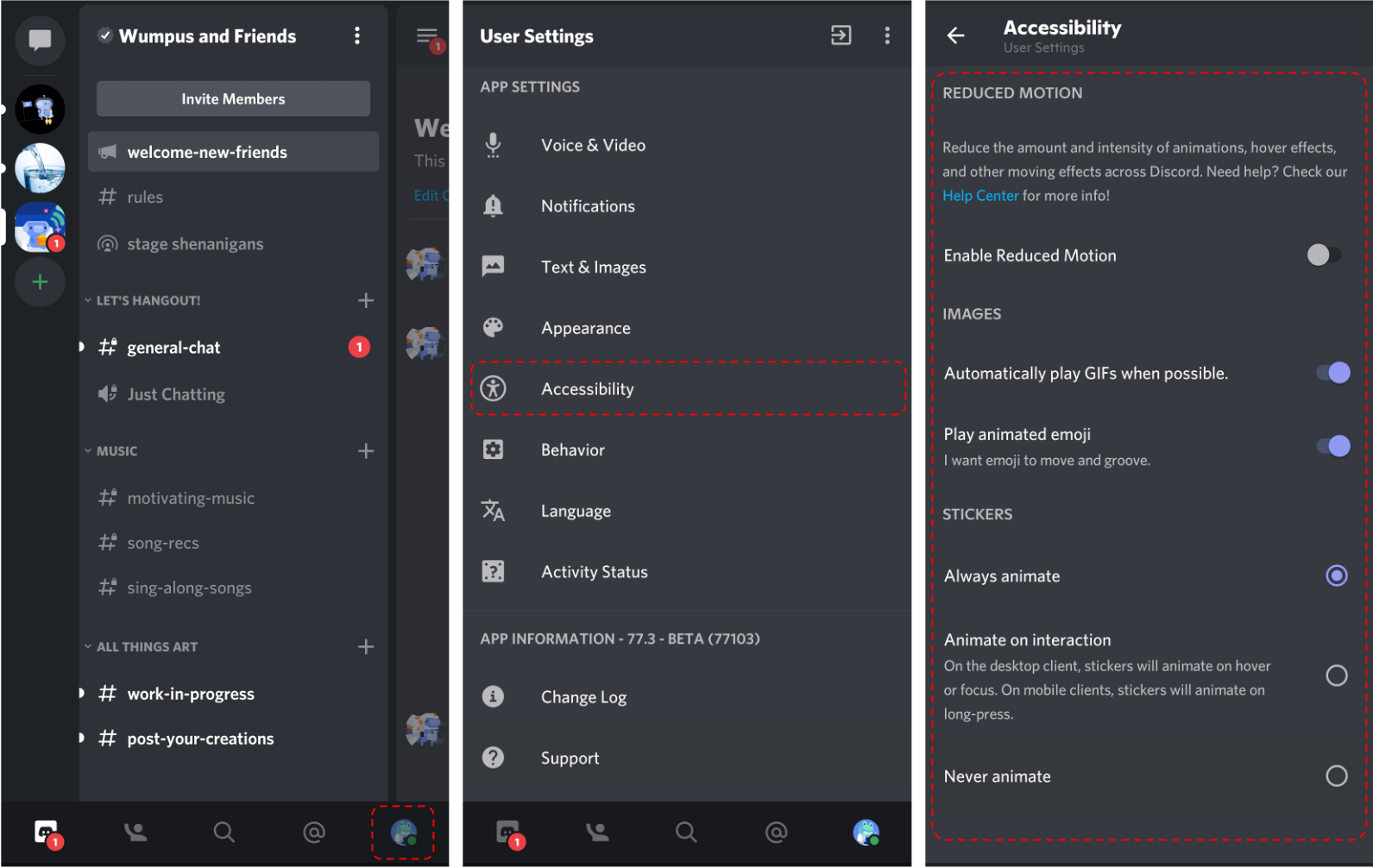Select Animate on interaction option
This screenshot has width=1373, height=868.
click(1337, 676)
